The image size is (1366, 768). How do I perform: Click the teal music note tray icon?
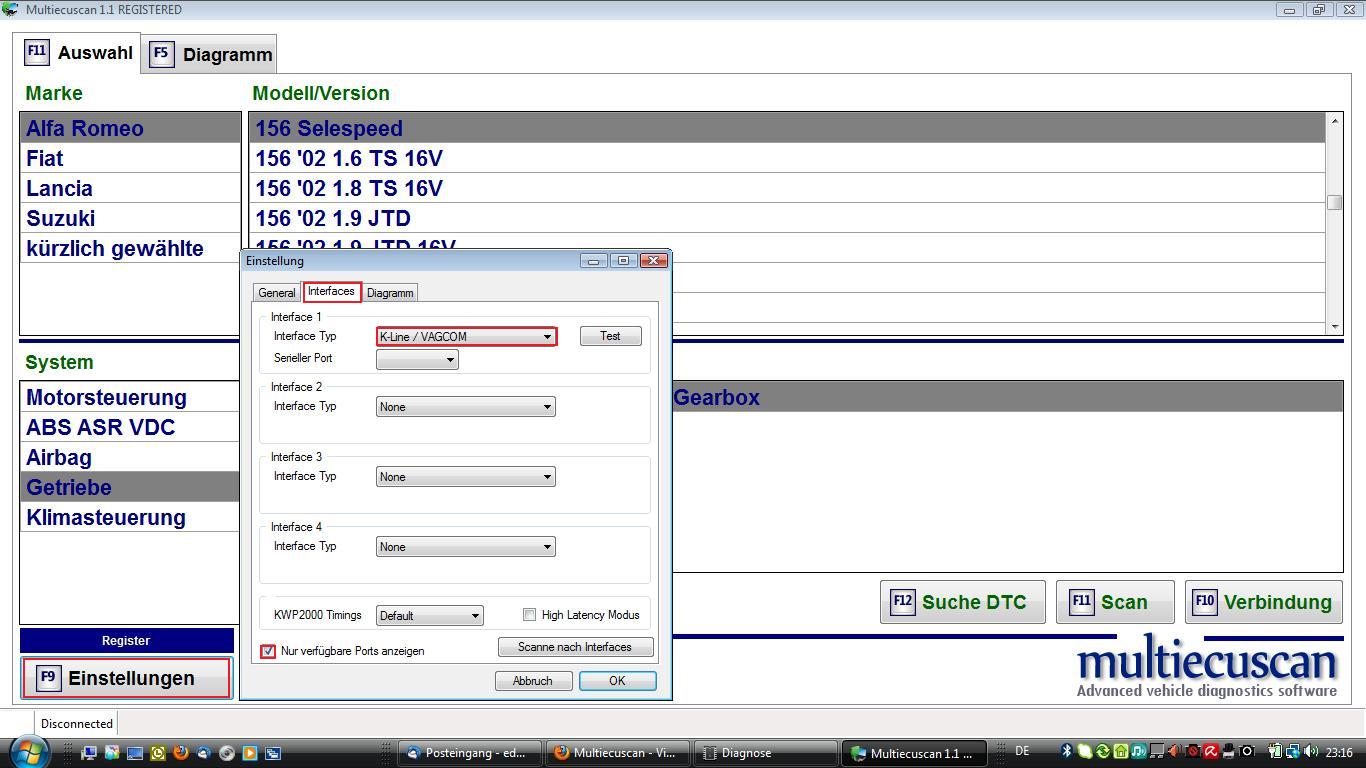(1139, 752)
